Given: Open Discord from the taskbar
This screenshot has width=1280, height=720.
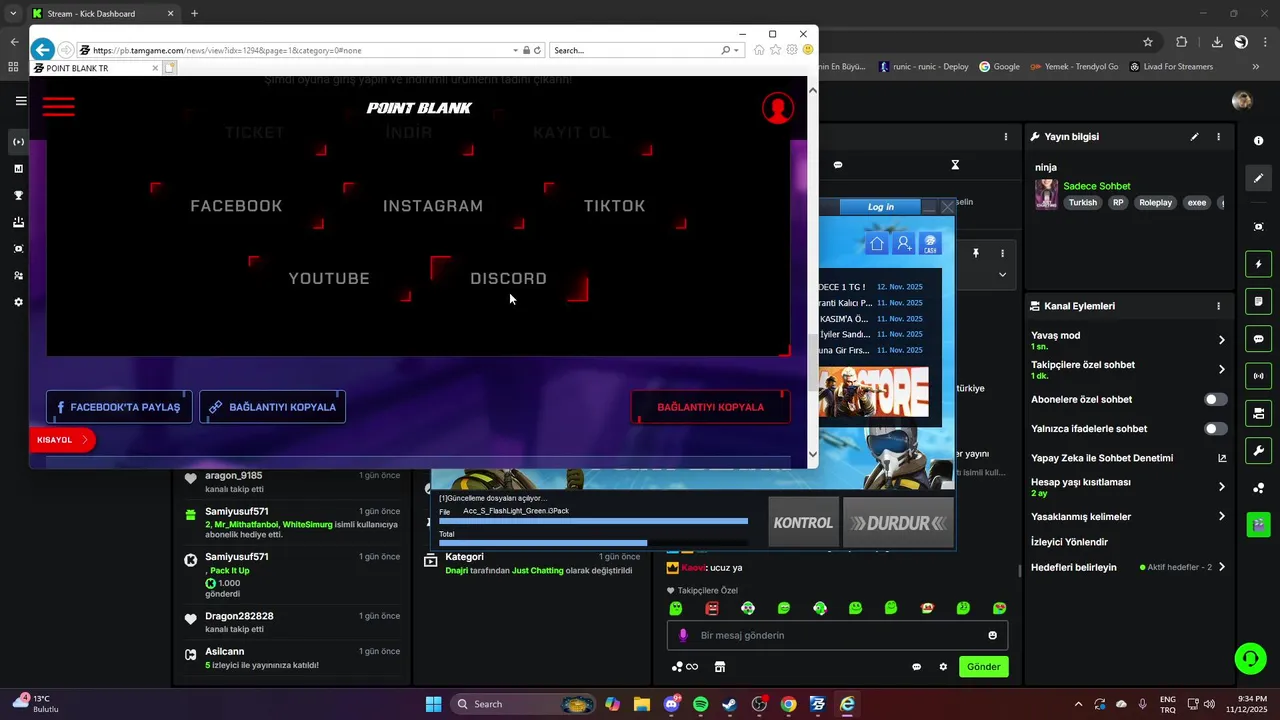Looking at the screenshot, I should 671,704.
